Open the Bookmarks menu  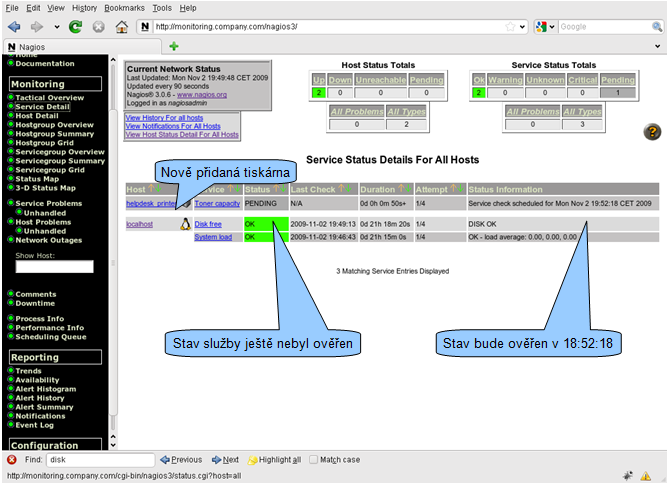[124, 8]
